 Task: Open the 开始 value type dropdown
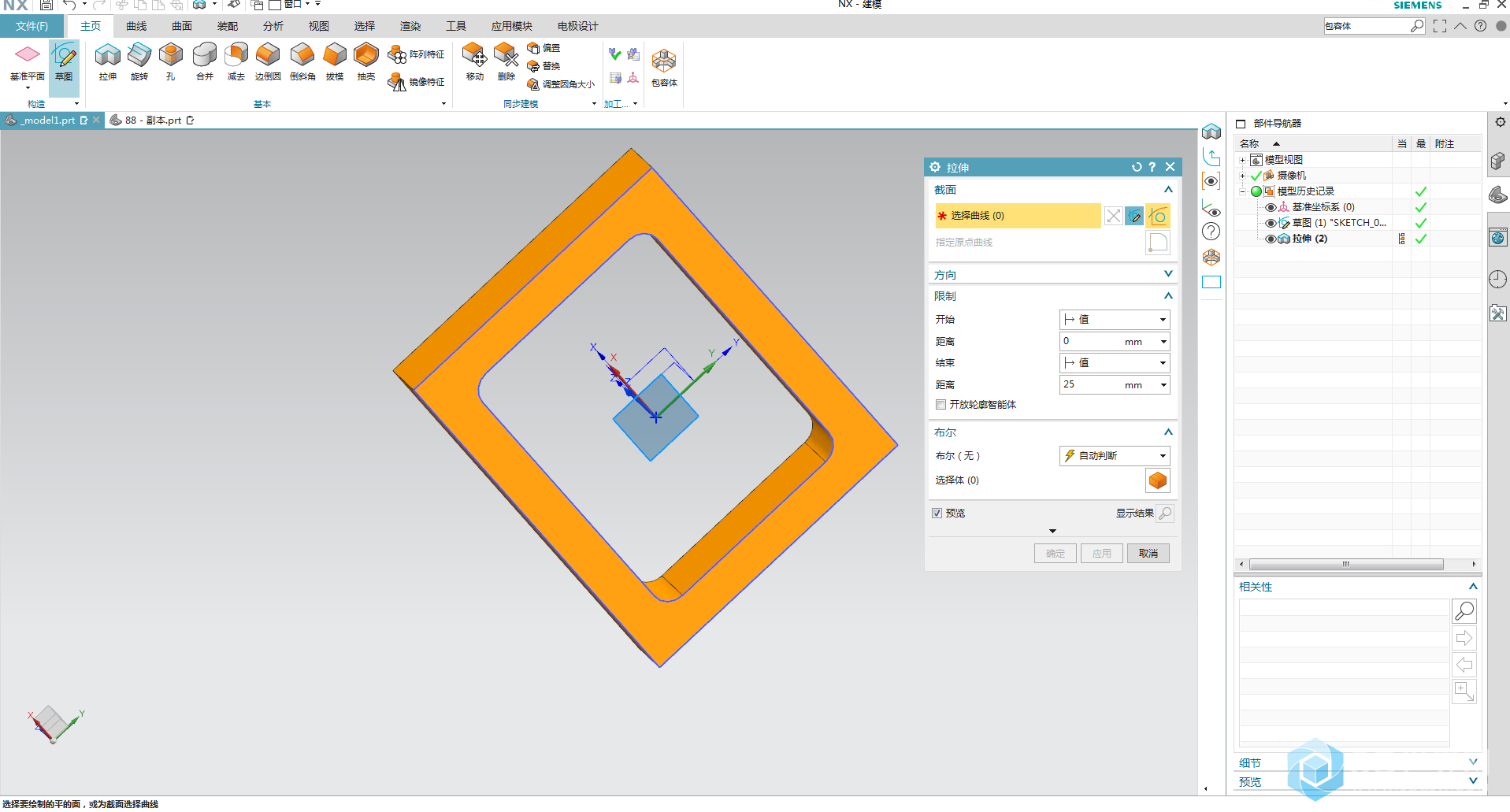click(x=1115, y=320)
